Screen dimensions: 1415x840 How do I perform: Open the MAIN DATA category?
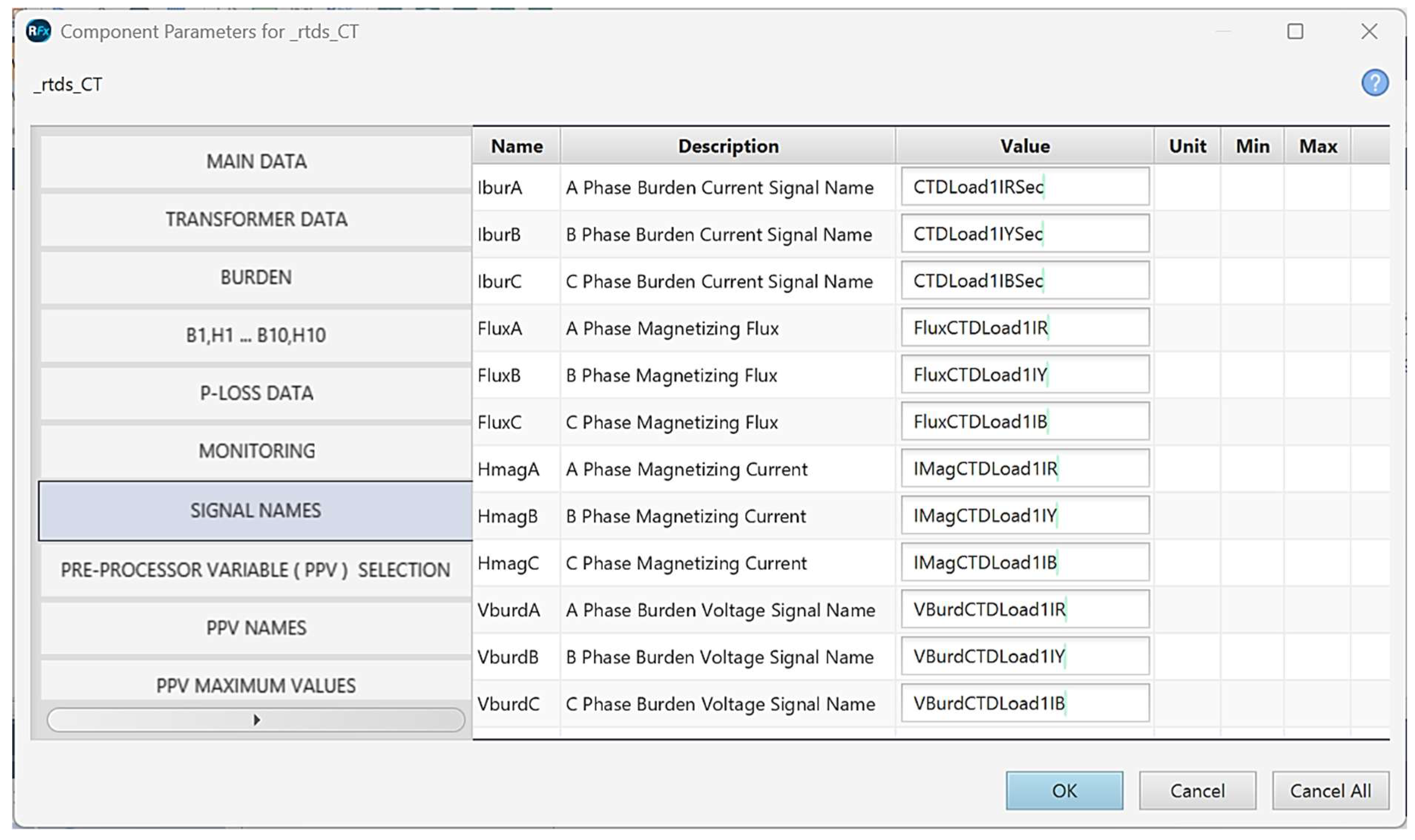[x=256, y=161]
